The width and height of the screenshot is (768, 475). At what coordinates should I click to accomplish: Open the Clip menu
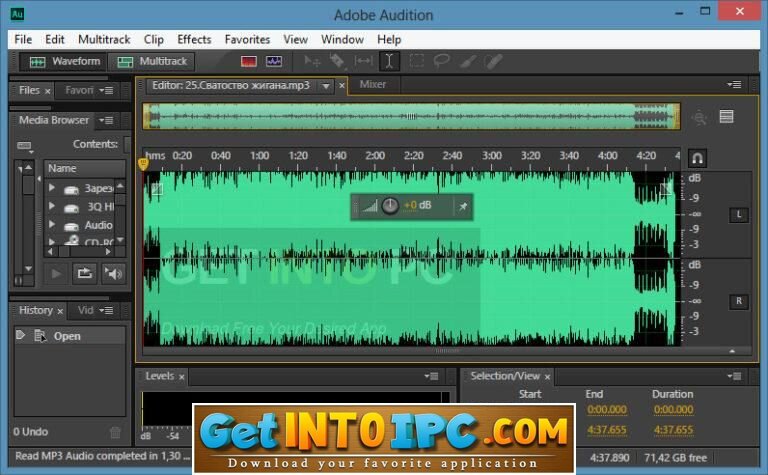[154, 39]
